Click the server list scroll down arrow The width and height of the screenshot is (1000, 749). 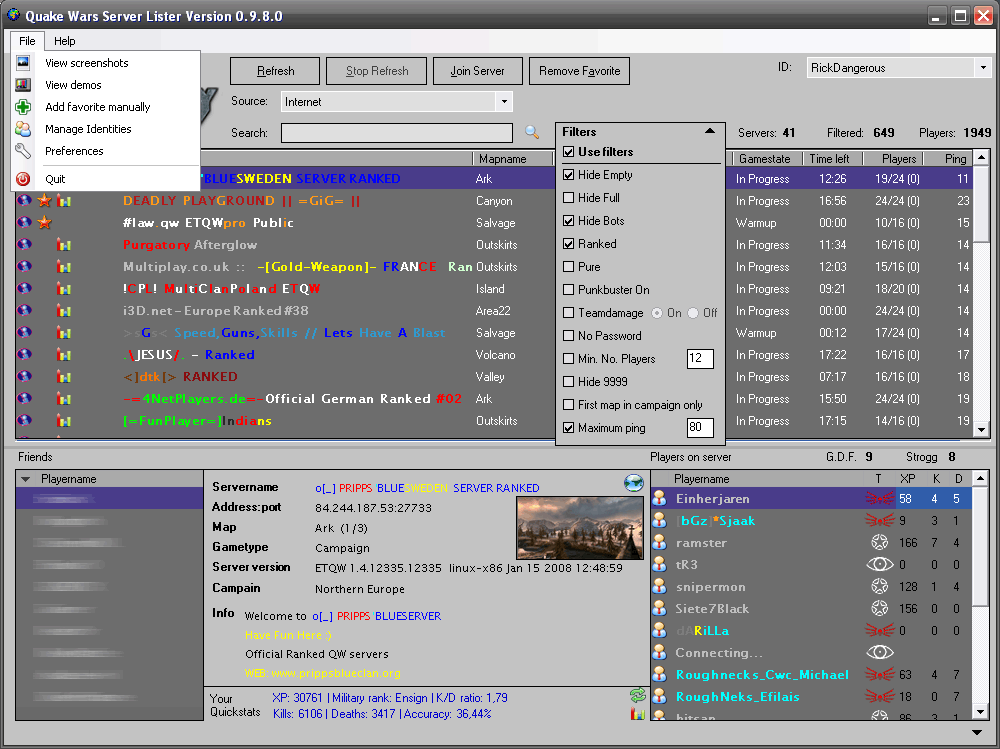[982, 430]
